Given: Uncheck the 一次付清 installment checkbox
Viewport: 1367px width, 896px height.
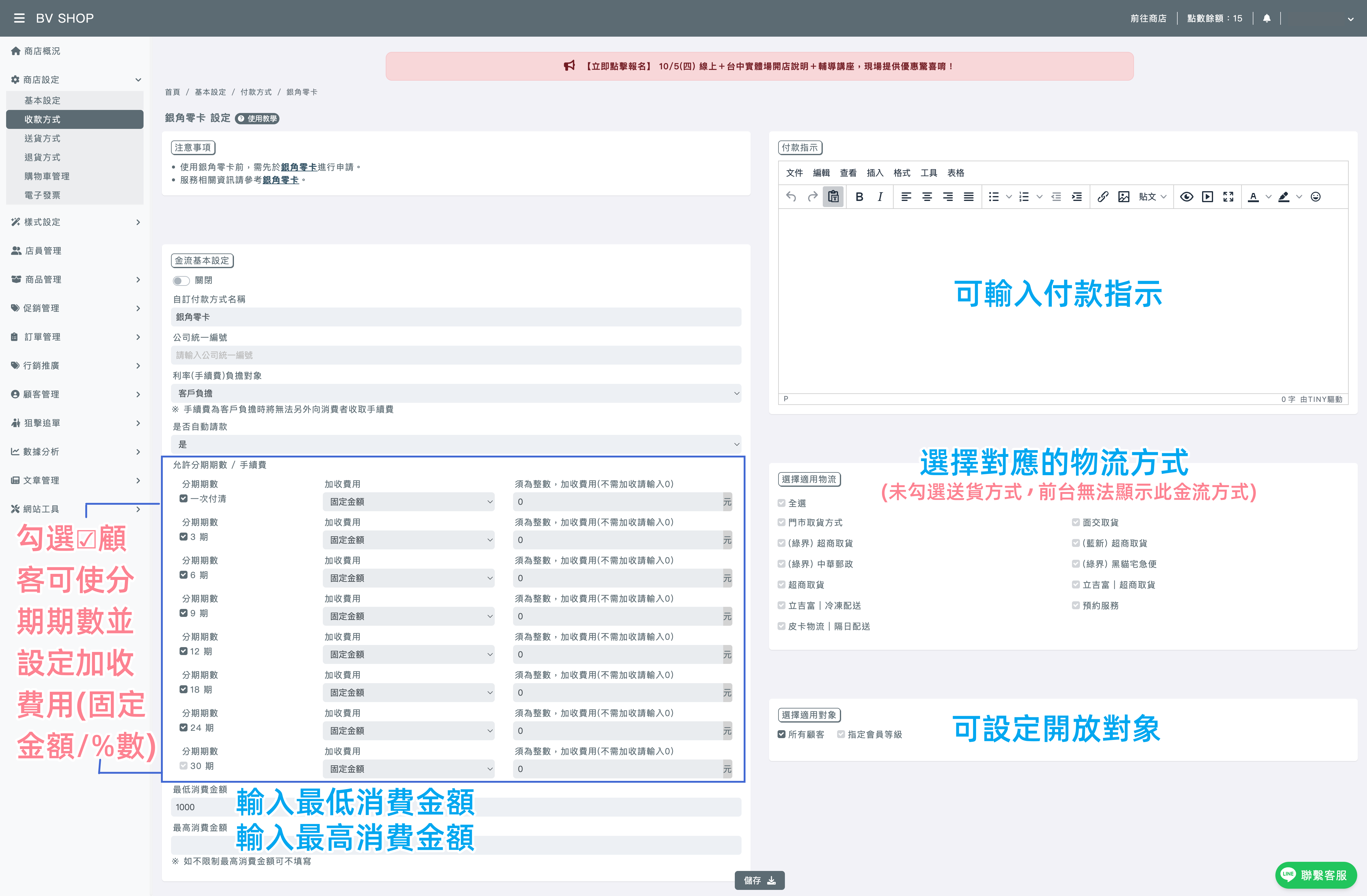Looking at the screenshot, I should (184, 499).
